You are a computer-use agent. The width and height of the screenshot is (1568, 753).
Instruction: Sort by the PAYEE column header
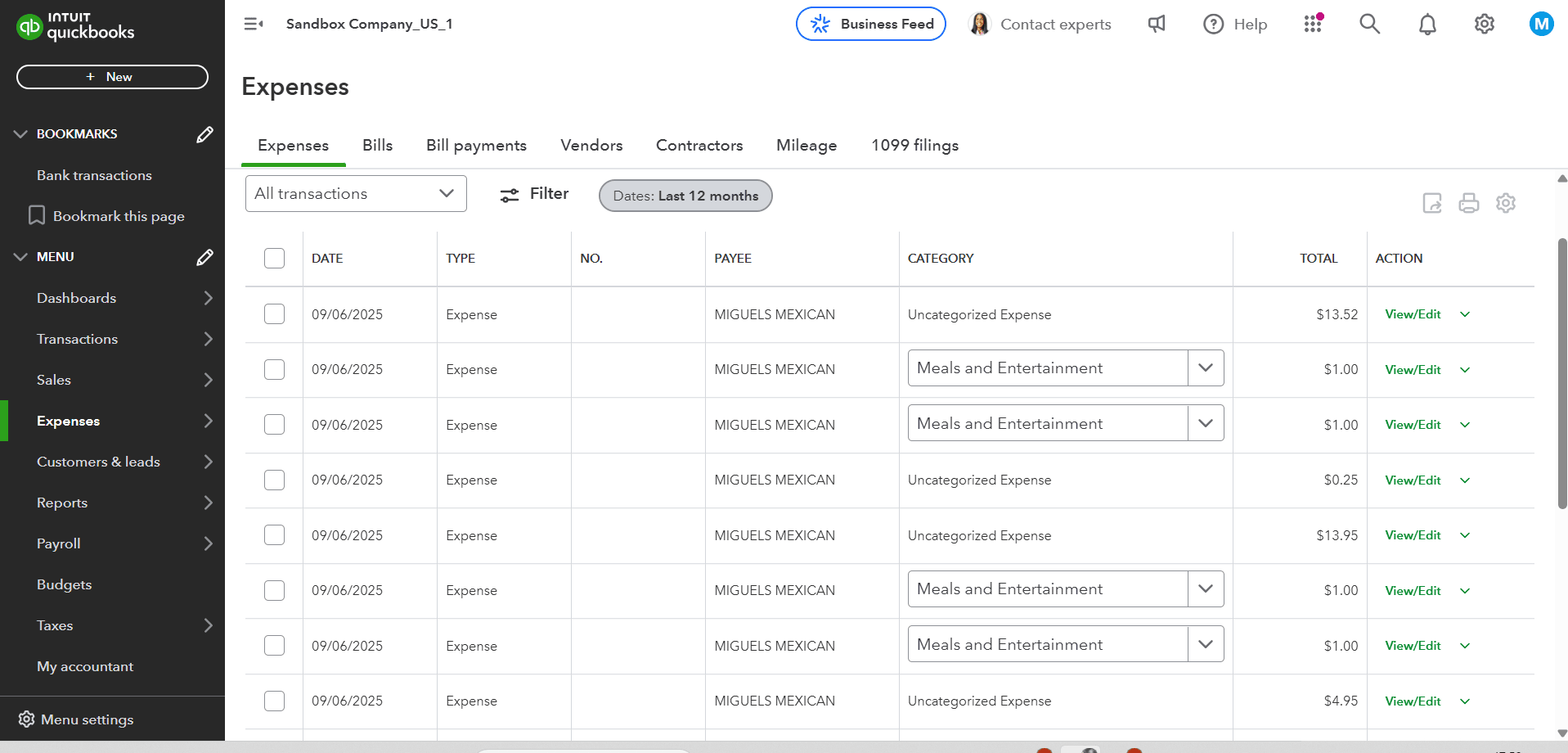point(733,259)
